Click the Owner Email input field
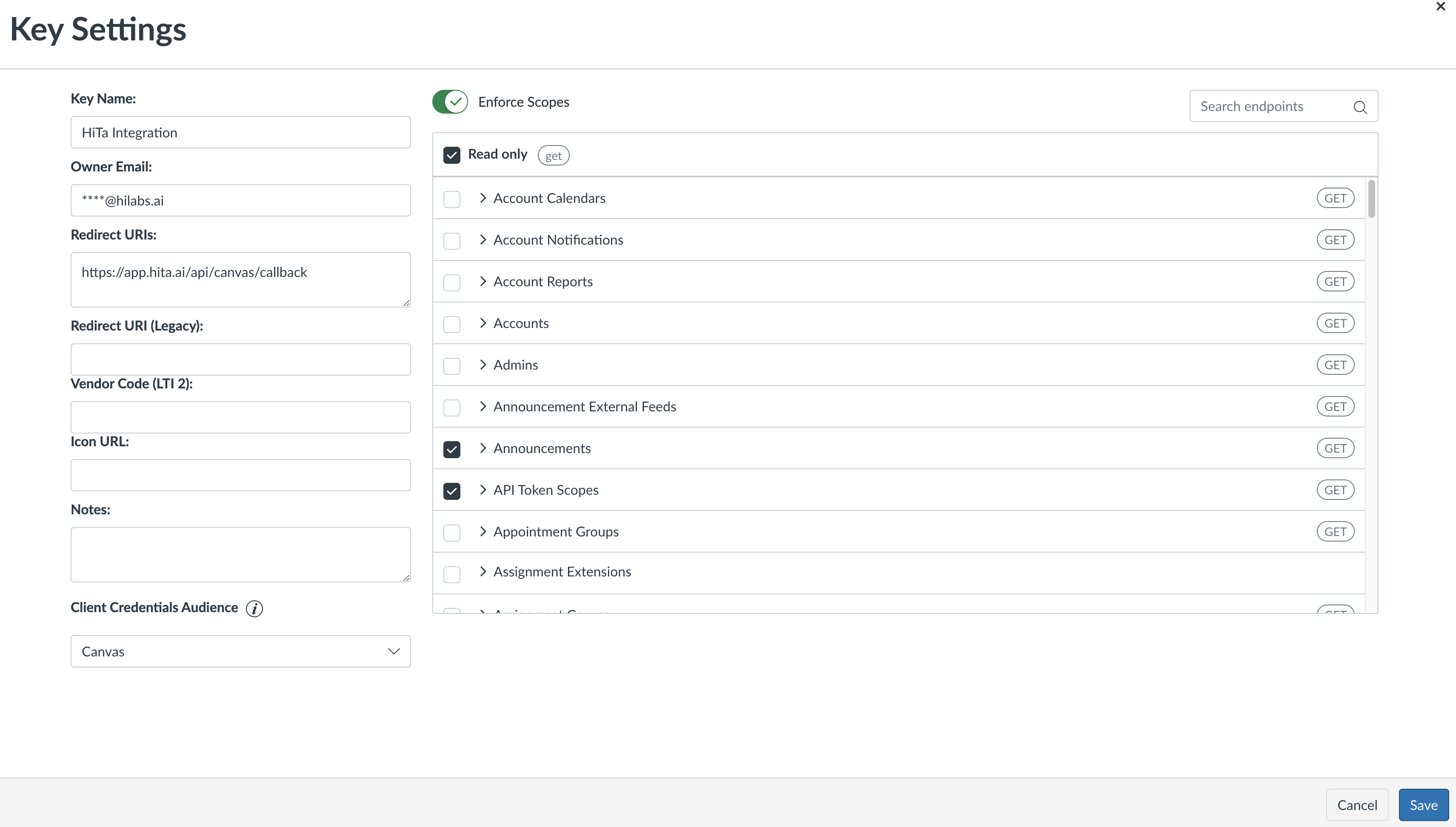The height and width of the screenshot is (827, 1456). click(x=240, y=200)
